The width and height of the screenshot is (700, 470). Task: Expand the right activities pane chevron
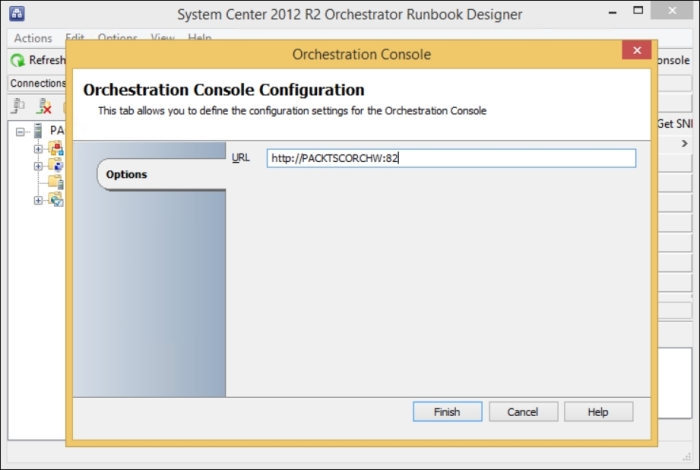(x=684, y=144)
